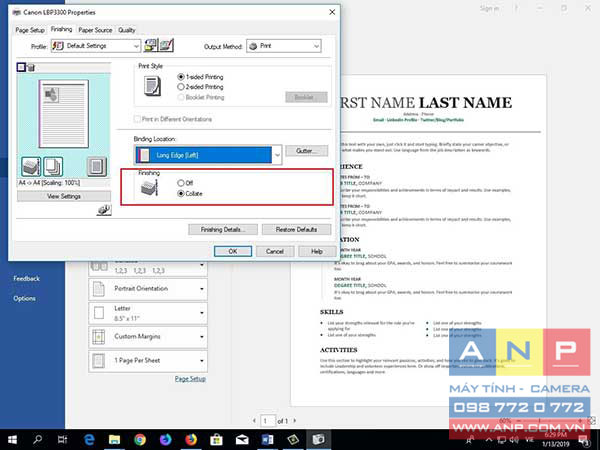This screenshot has height=450, width=600.
Task: Click Portrait Orientation page icon in Word
Action: pyautogui.click(x=99, y=289)
